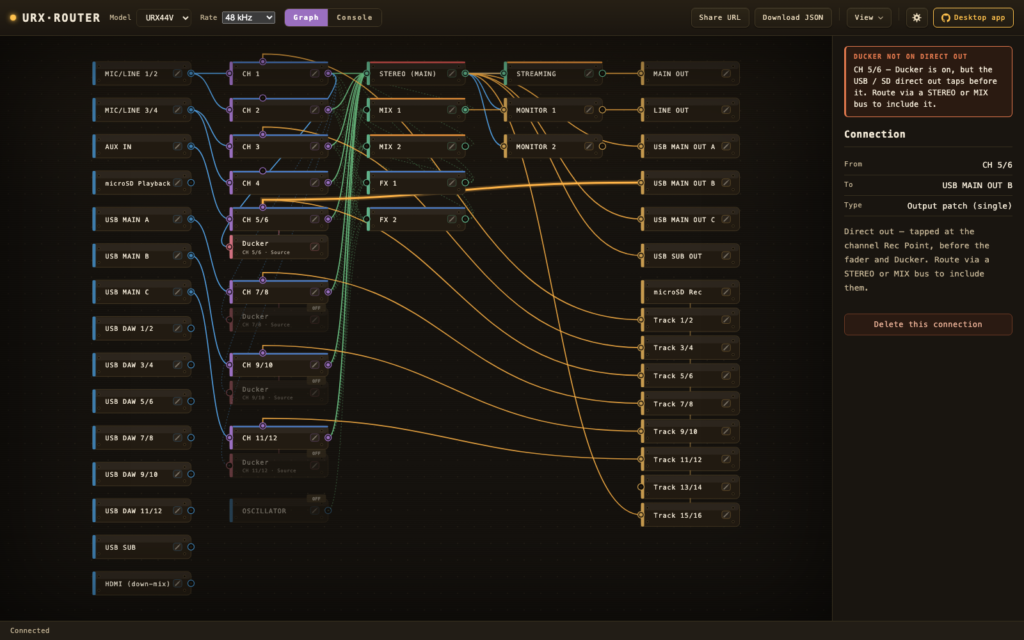Click the edit pencil on HDMI (down-mix) node
This screenshot has height=640, width=1024.
177,583
